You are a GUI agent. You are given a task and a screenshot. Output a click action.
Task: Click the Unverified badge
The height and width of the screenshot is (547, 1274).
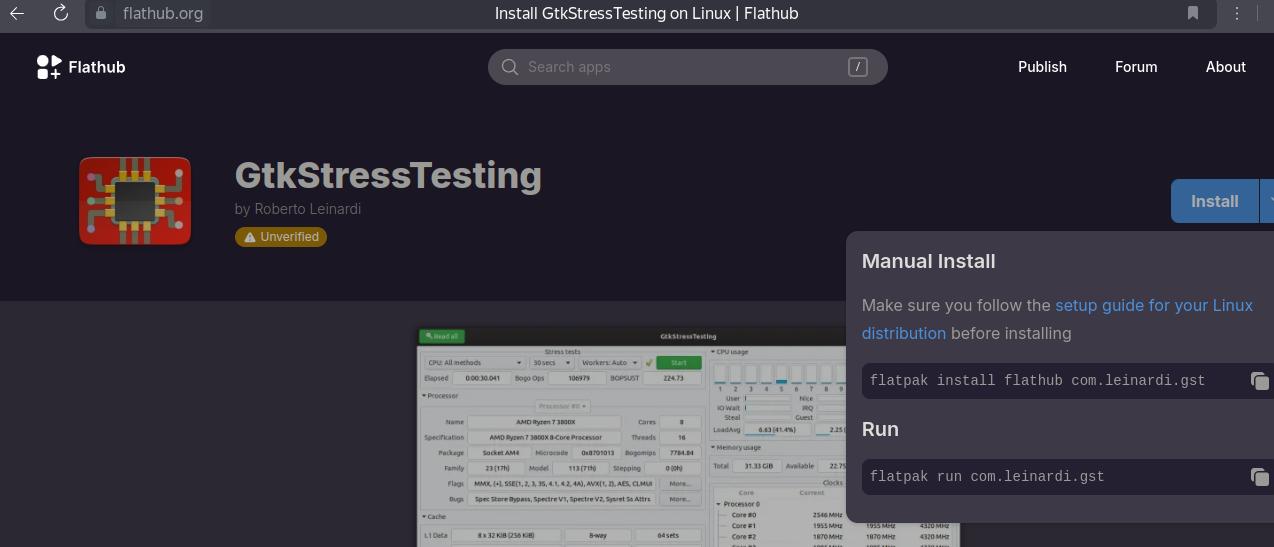281,237
